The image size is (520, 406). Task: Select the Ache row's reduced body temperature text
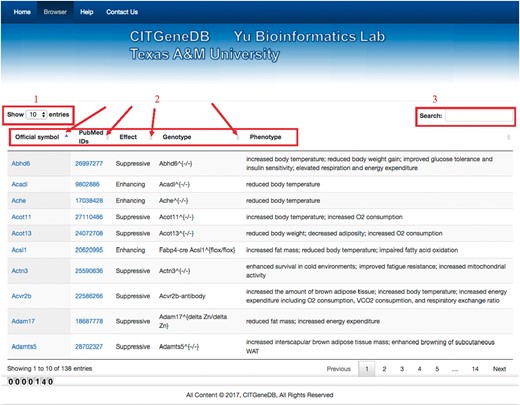click(x=283, y=201)
